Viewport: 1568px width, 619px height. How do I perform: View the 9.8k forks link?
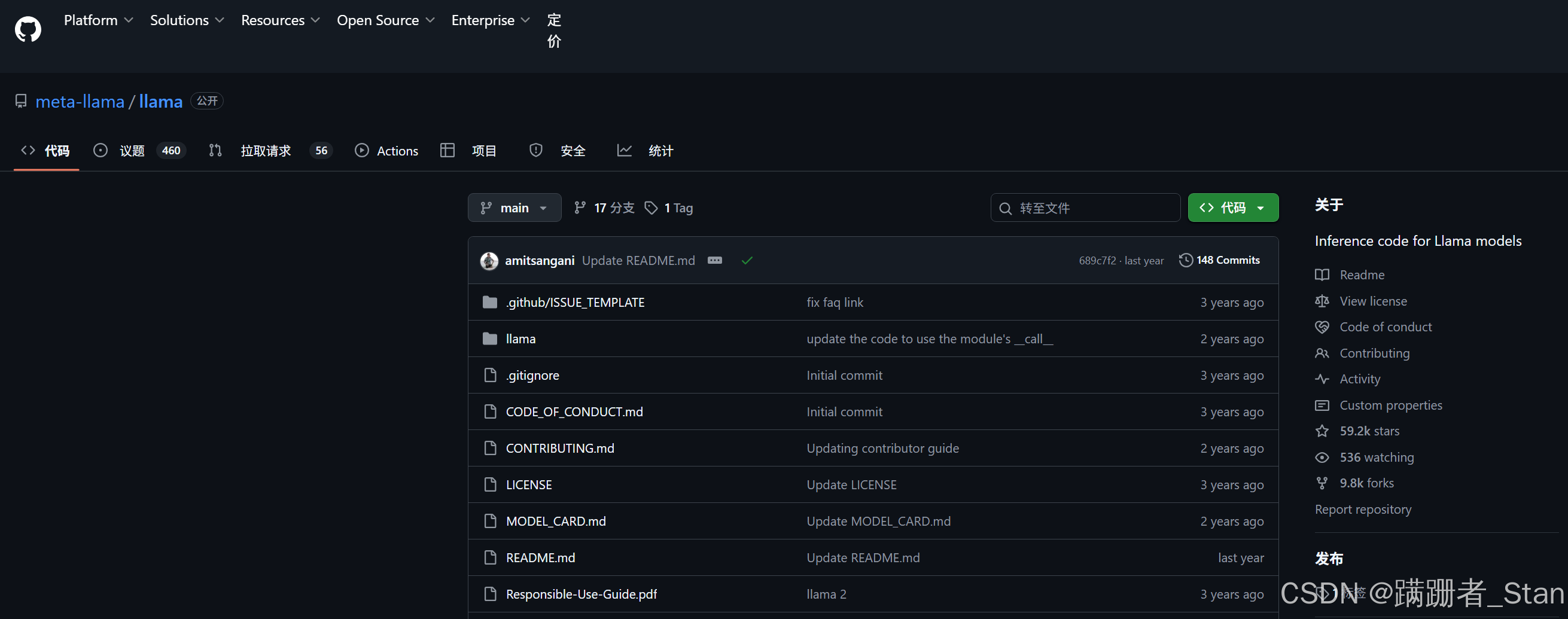point(1354,483)
